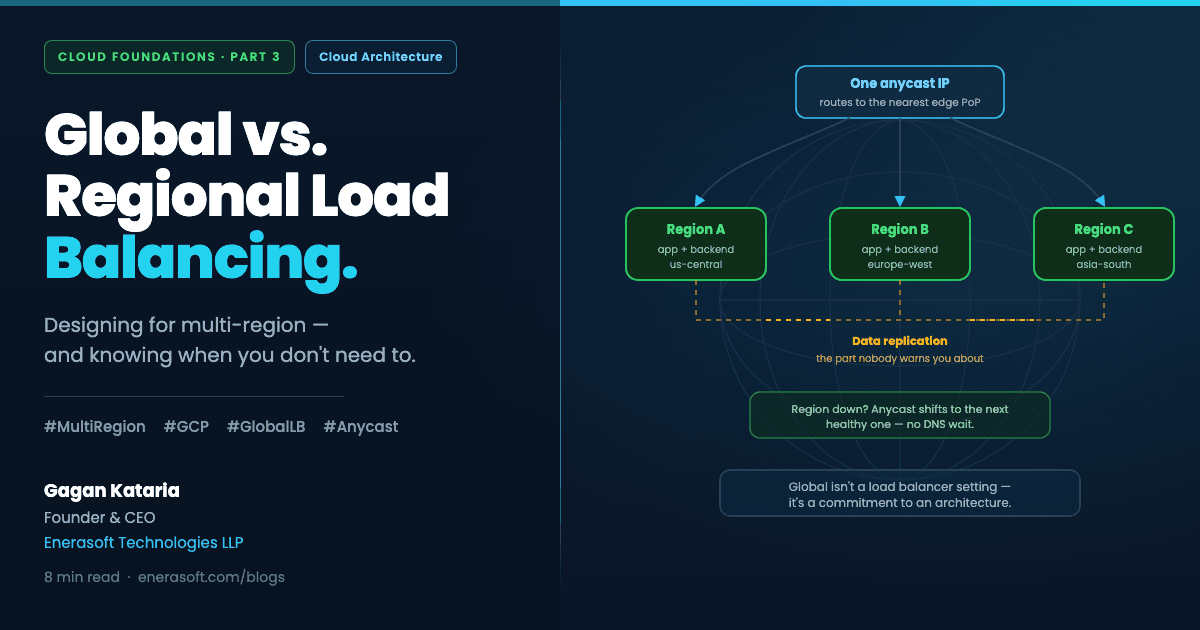
Task: Open the #GCP hashtag
Action: coord(186,427)
